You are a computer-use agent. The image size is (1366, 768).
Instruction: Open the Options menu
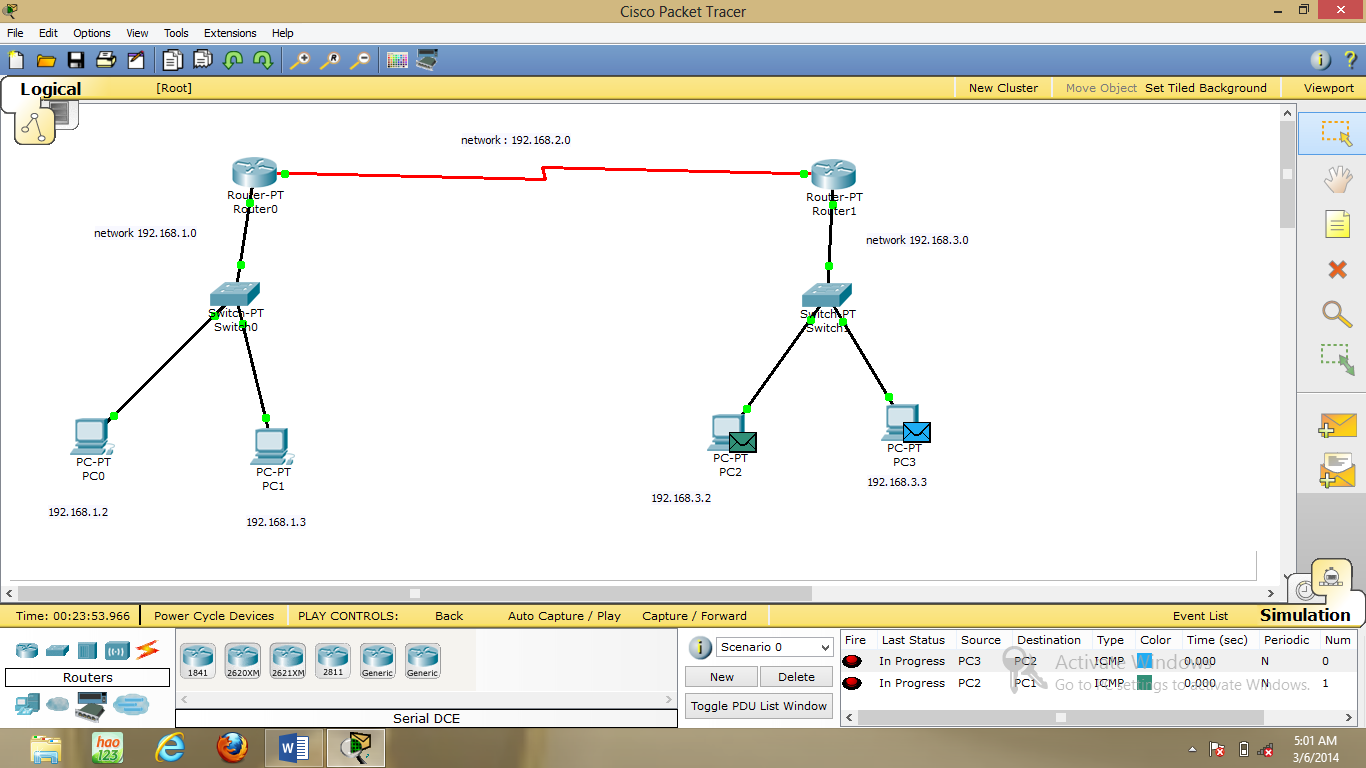pos(92,33)
